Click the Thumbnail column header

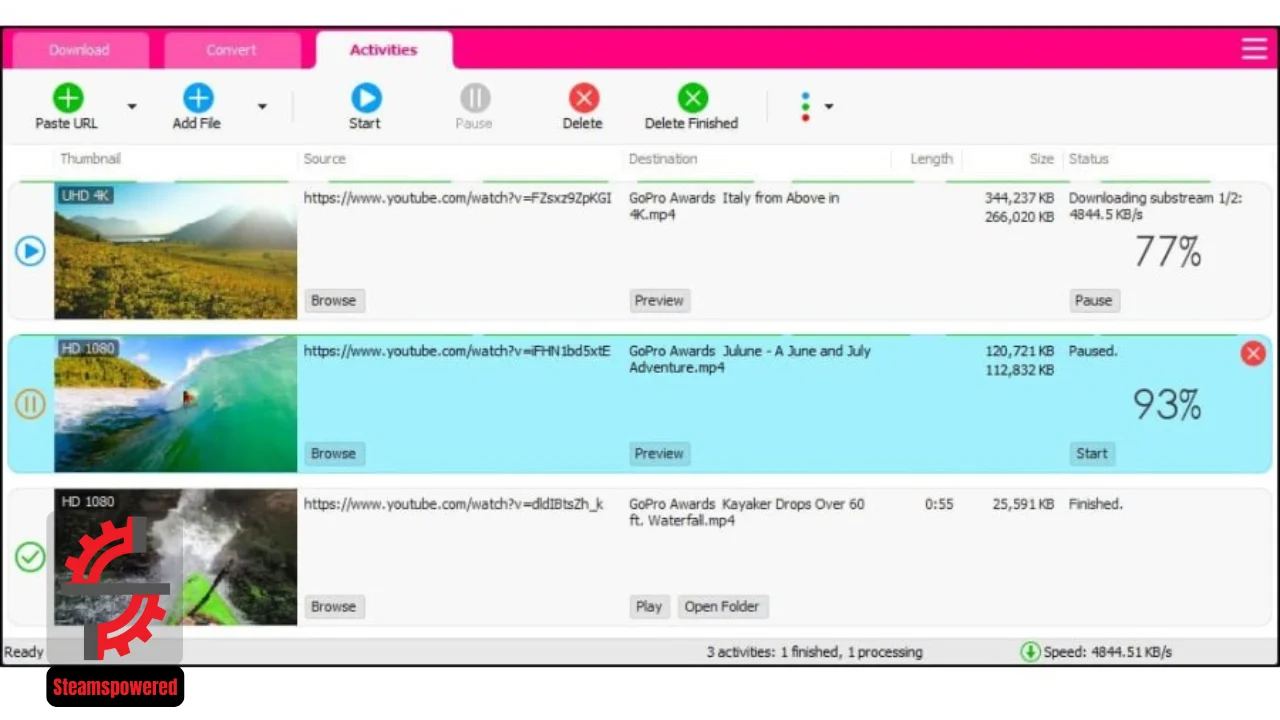click(90, 159)
